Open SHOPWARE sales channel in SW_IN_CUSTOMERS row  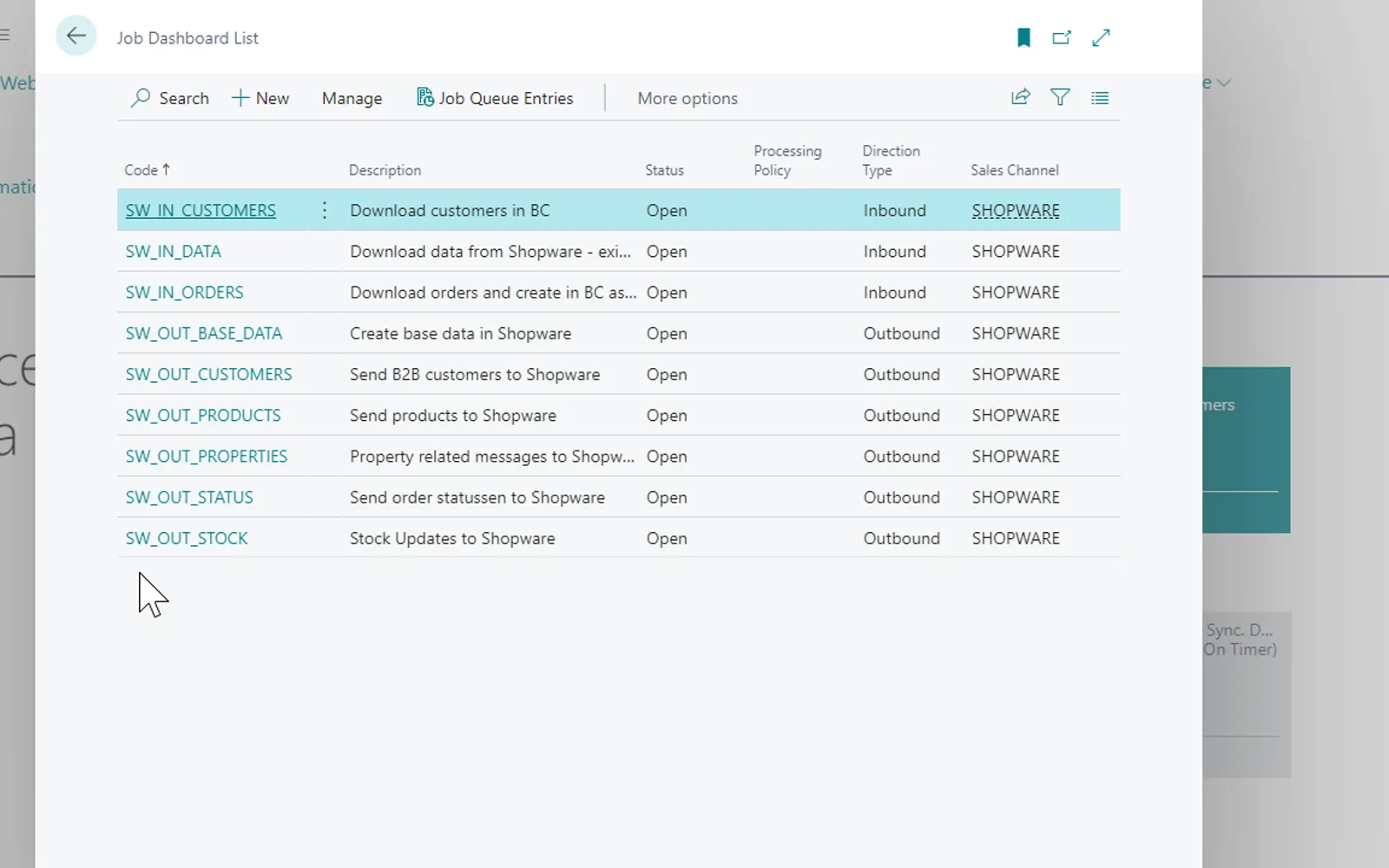1016,210
